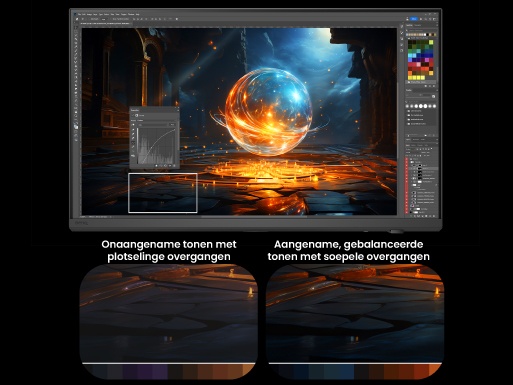This screenshot has height=385, width=513.
Task: Delete the adjustment with the Properties trash icon
Action: (x=174, y=165)
